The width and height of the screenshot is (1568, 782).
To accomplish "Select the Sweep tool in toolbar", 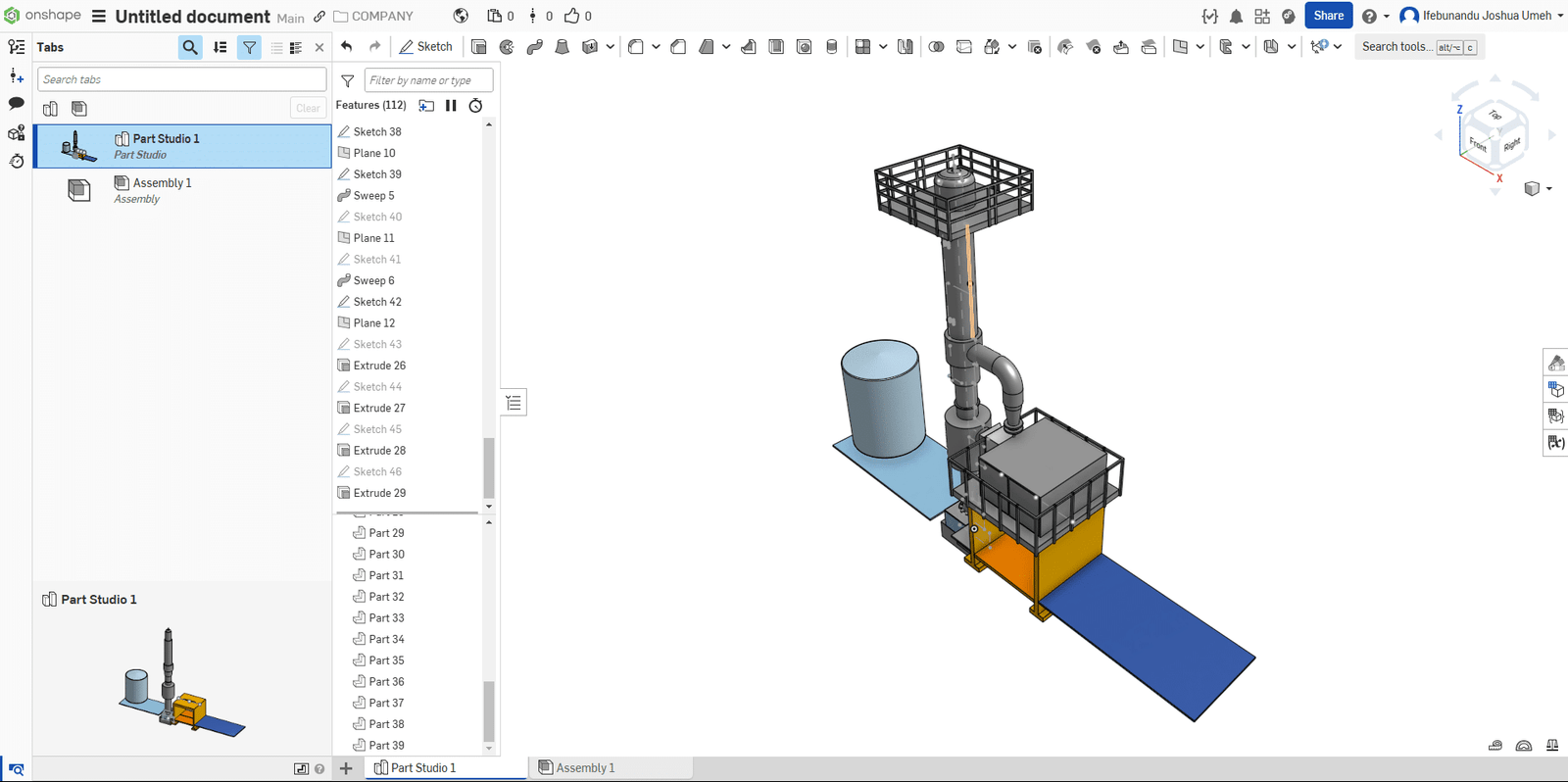I will click(534, 46).
